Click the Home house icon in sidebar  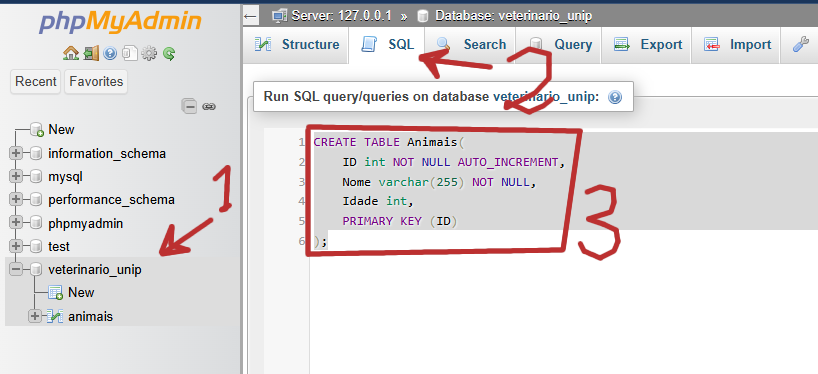(70, 53)
